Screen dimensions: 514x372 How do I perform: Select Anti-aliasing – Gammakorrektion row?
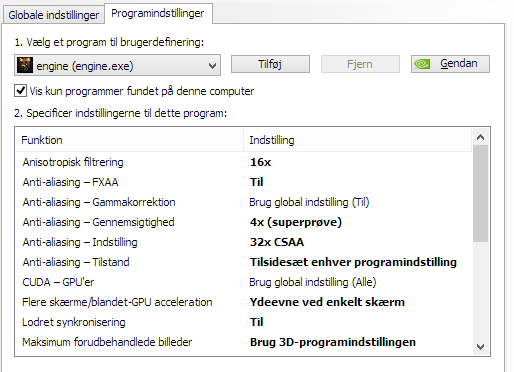pos(244,202)
